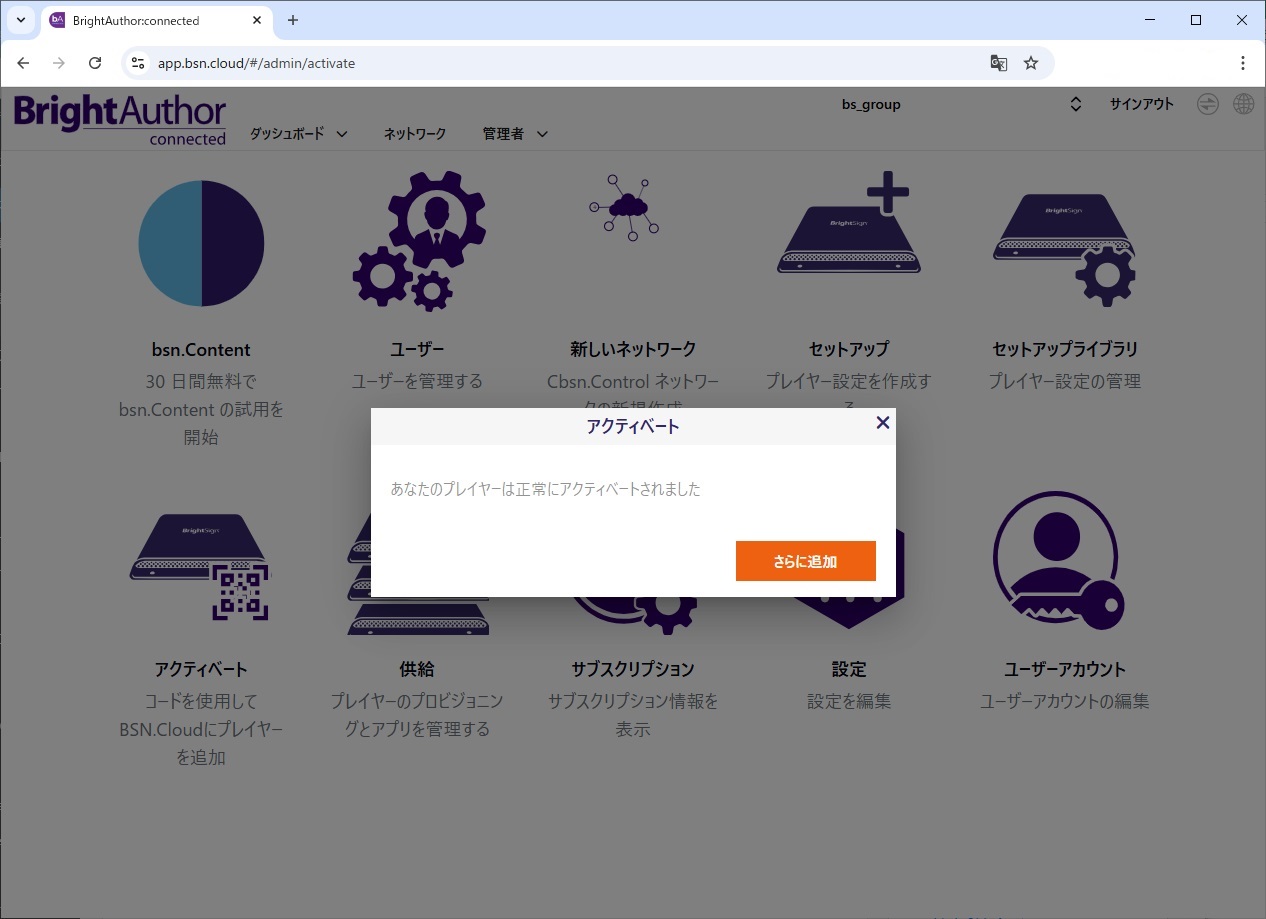
Task: Click the サブスクリプション情報を表示 description
Action: pos(633,715)
